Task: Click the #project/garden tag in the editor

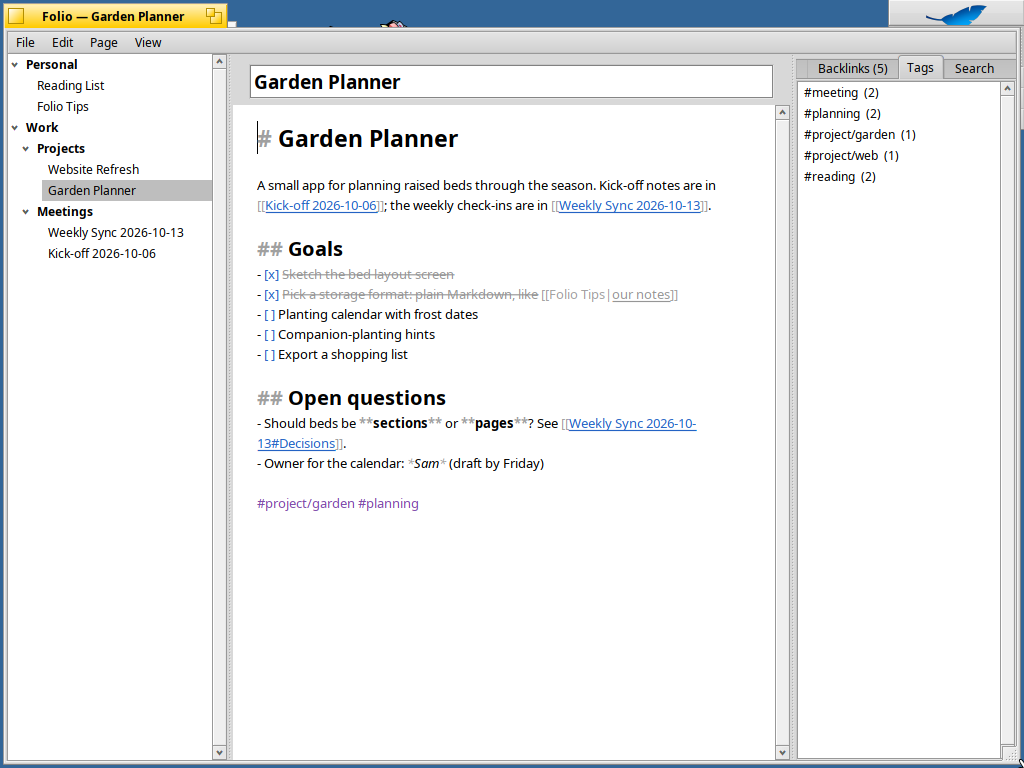Action: point(306,504)
